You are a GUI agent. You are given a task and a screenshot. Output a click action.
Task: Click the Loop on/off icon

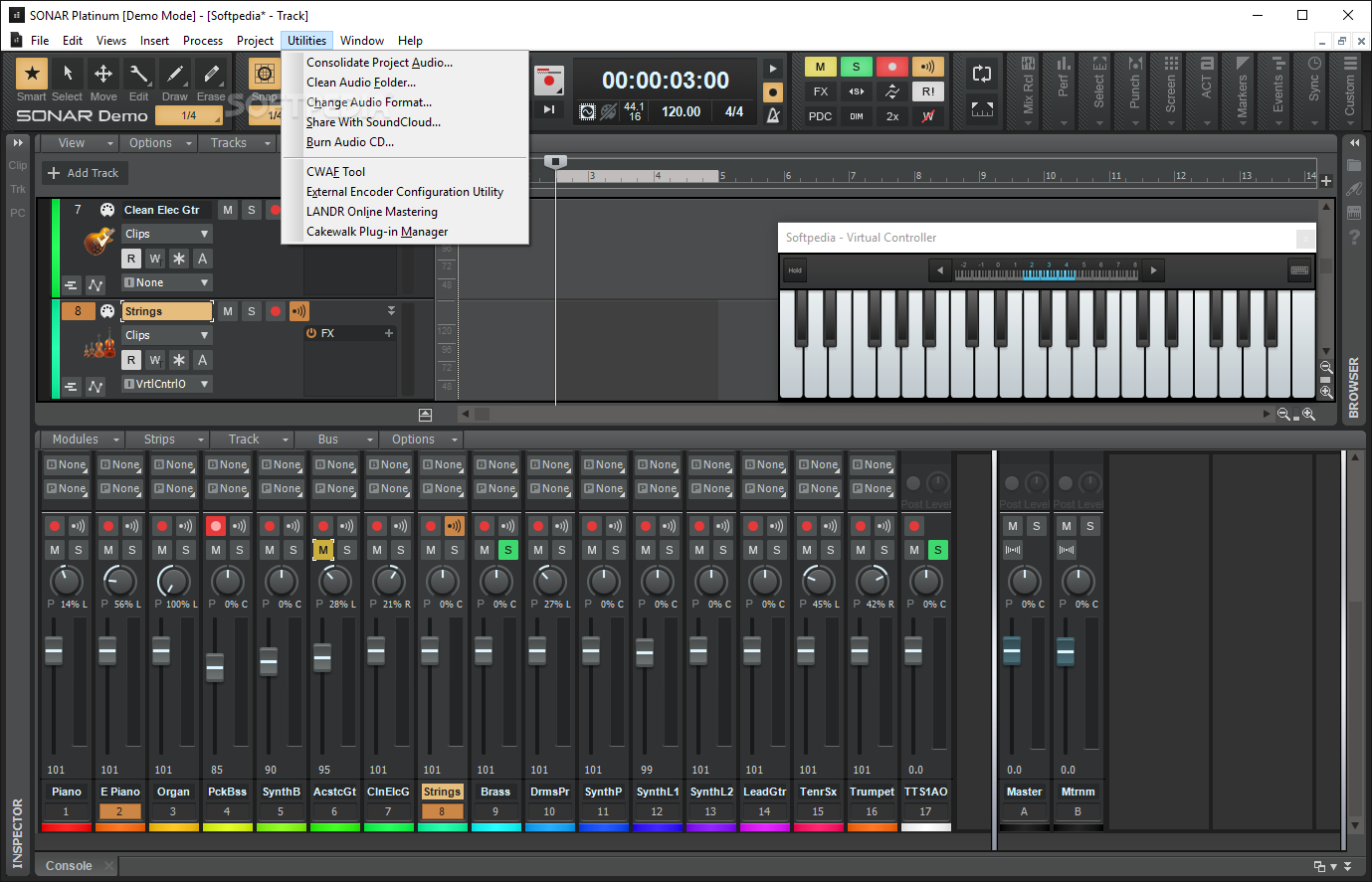[x=982, y=75]
